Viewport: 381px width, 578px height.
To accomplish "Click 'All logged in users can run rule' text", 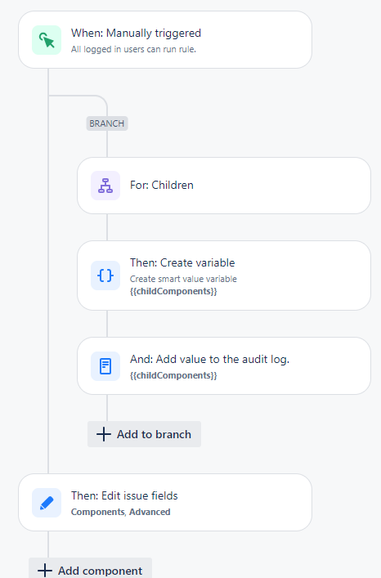I will (x=133, y=49).
